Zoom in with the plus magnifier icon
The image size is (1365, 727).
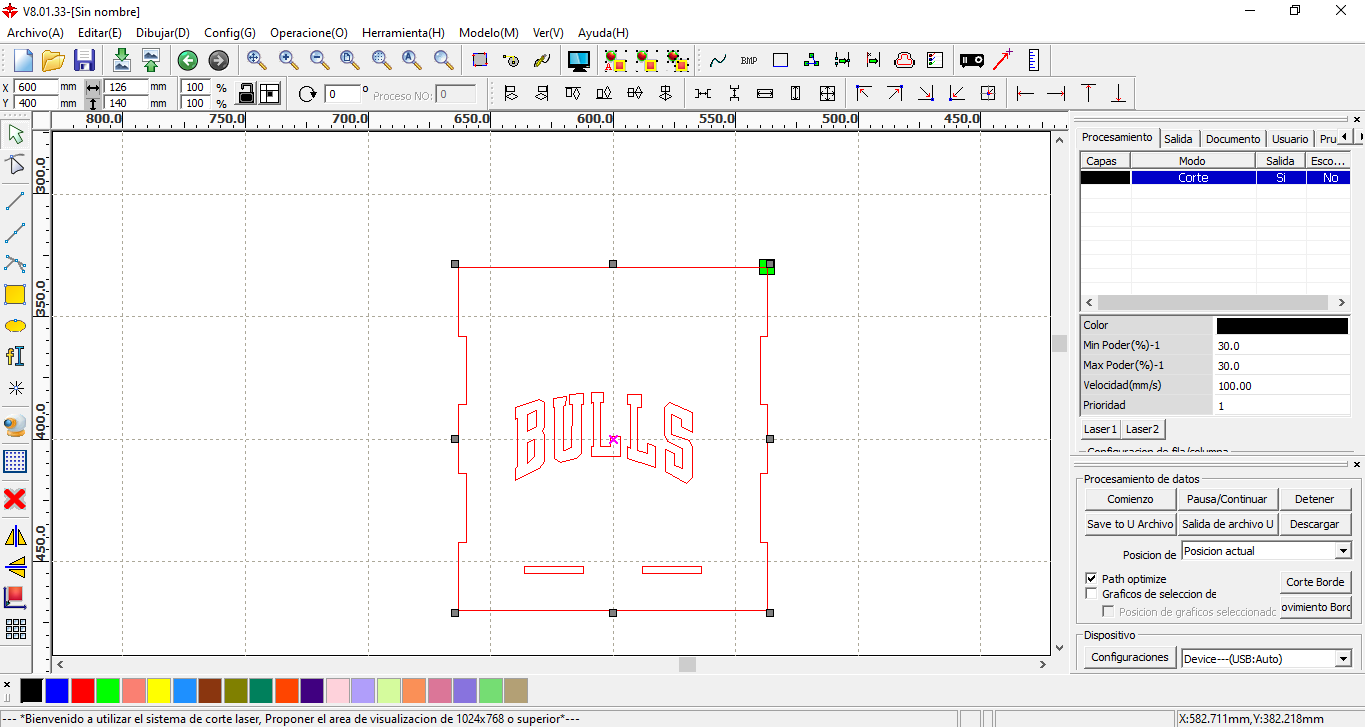288,60
